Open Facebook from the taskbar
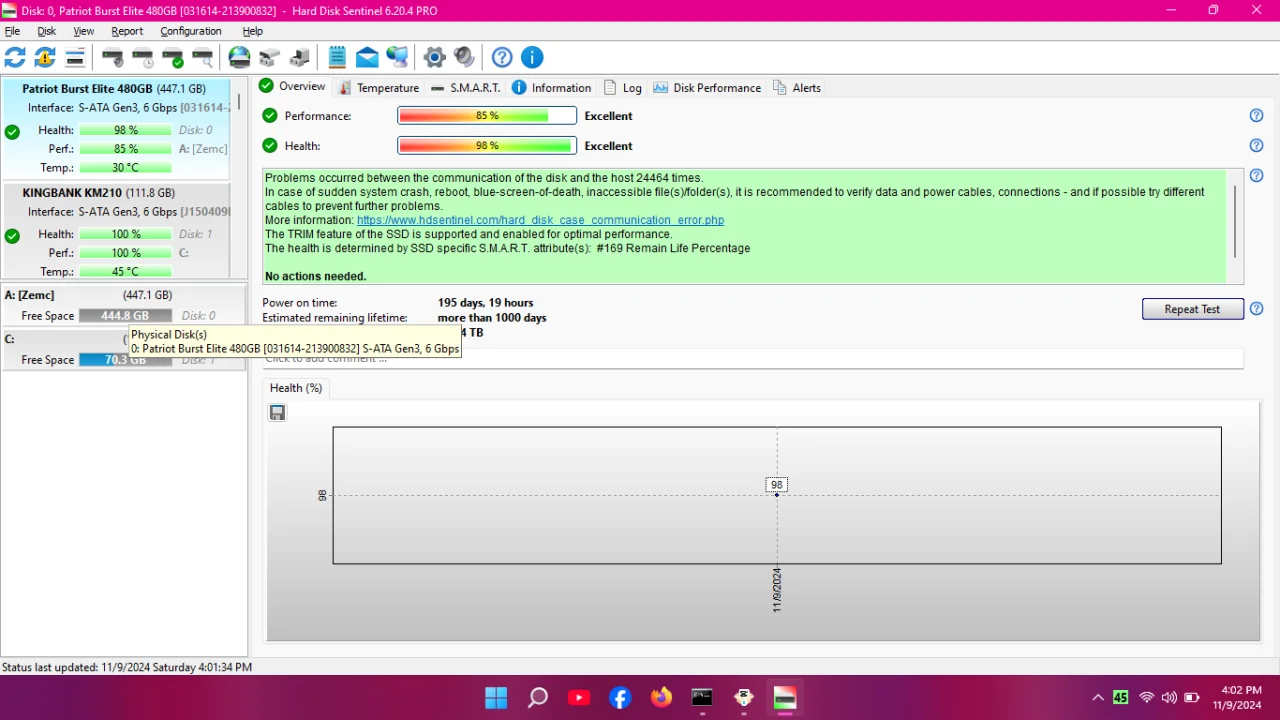The width and height of the screenshot is (1280, 720). tap(620, 698)
